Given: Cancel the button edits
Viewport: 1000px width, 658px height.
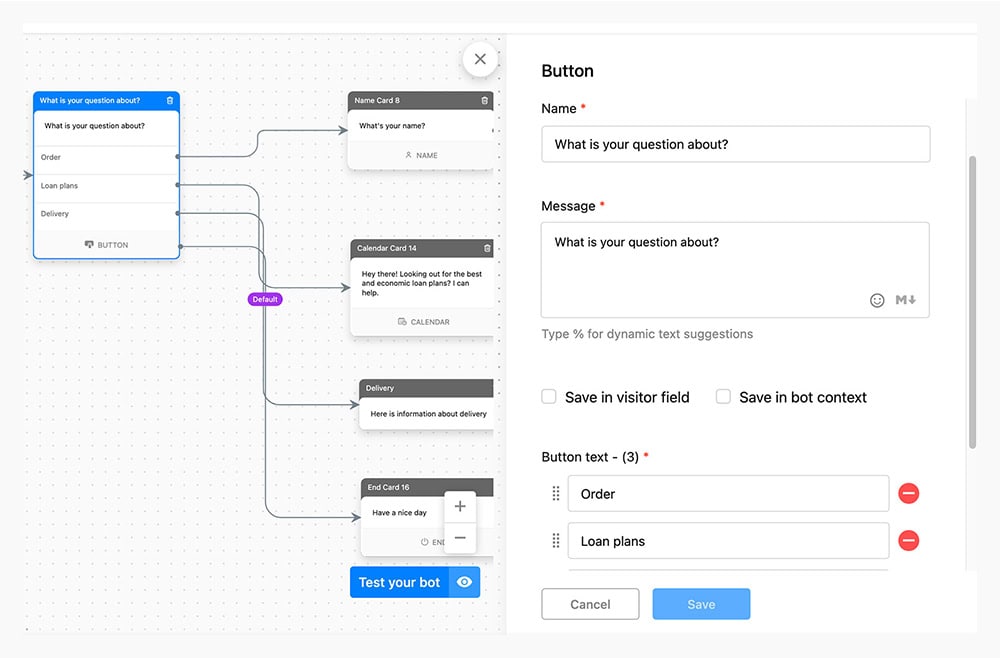Looking at the screenshot, I should point(590,604).
